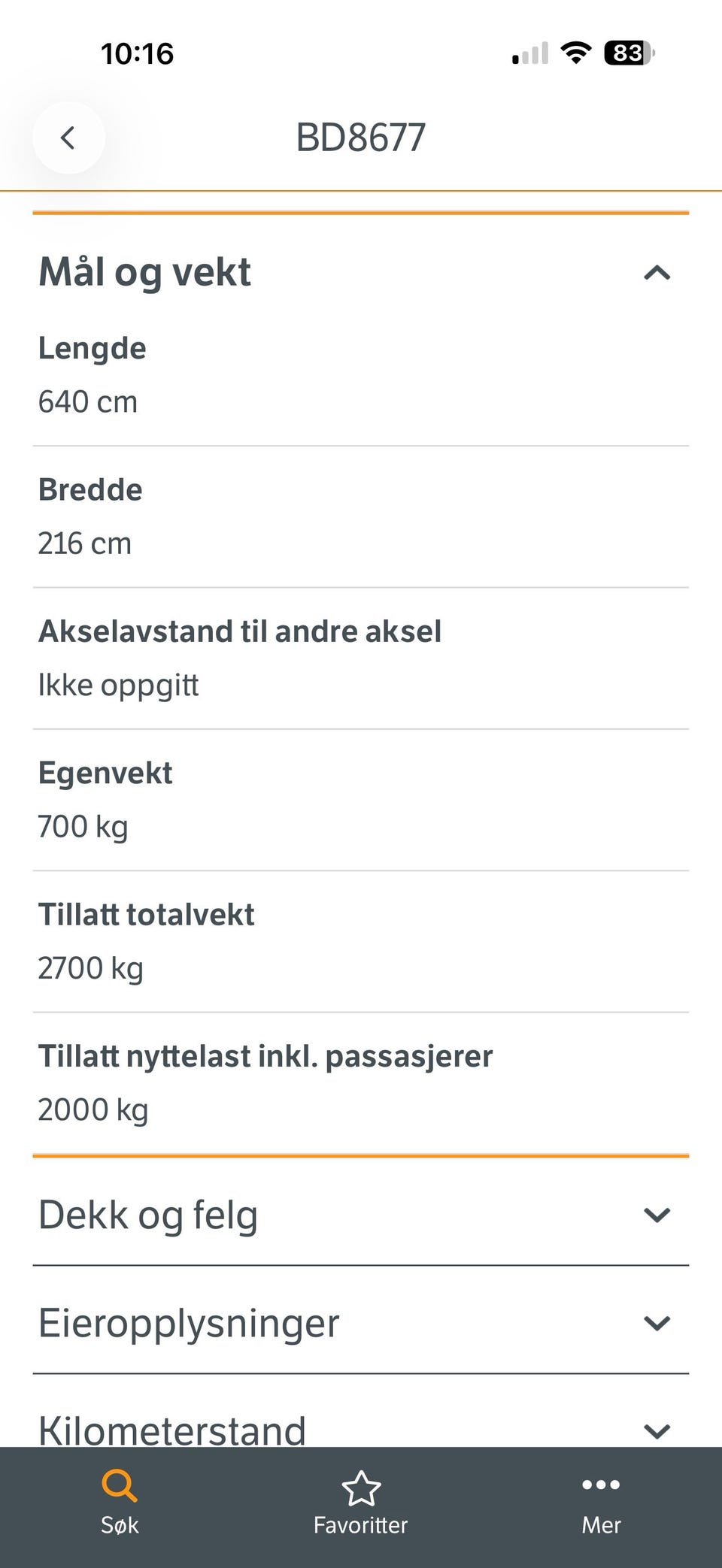Screen dimensions: 722x1568
Task: Tap the Tillatt totalvekt 2700 kg row
Action: 361,942
